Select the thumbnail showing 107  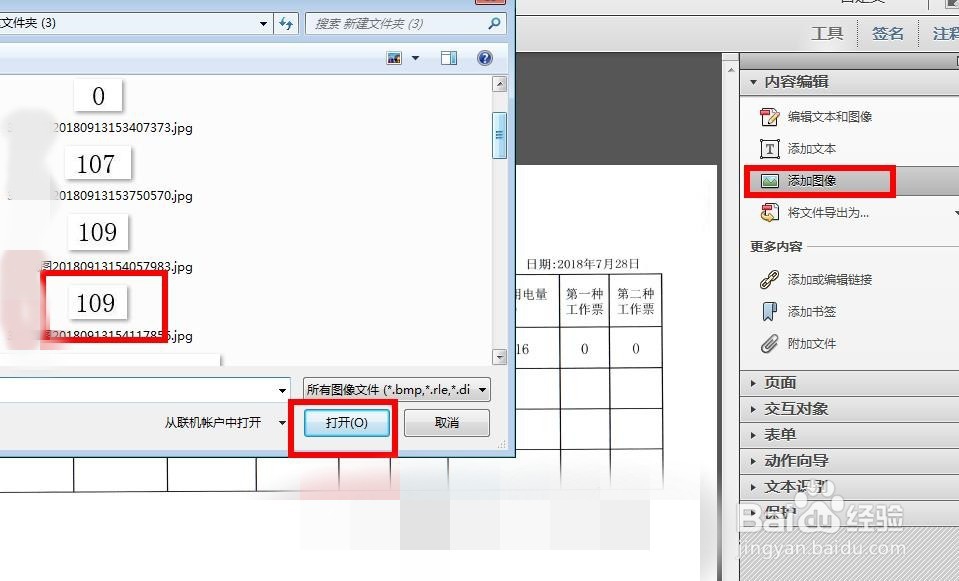pos(96,163)
